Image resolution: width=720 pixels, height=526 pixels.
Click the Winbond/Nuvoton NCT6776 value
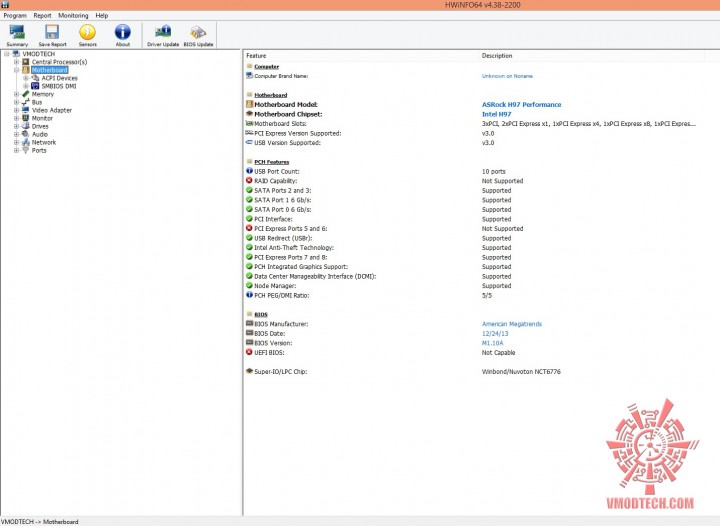[x=521, y=372]
